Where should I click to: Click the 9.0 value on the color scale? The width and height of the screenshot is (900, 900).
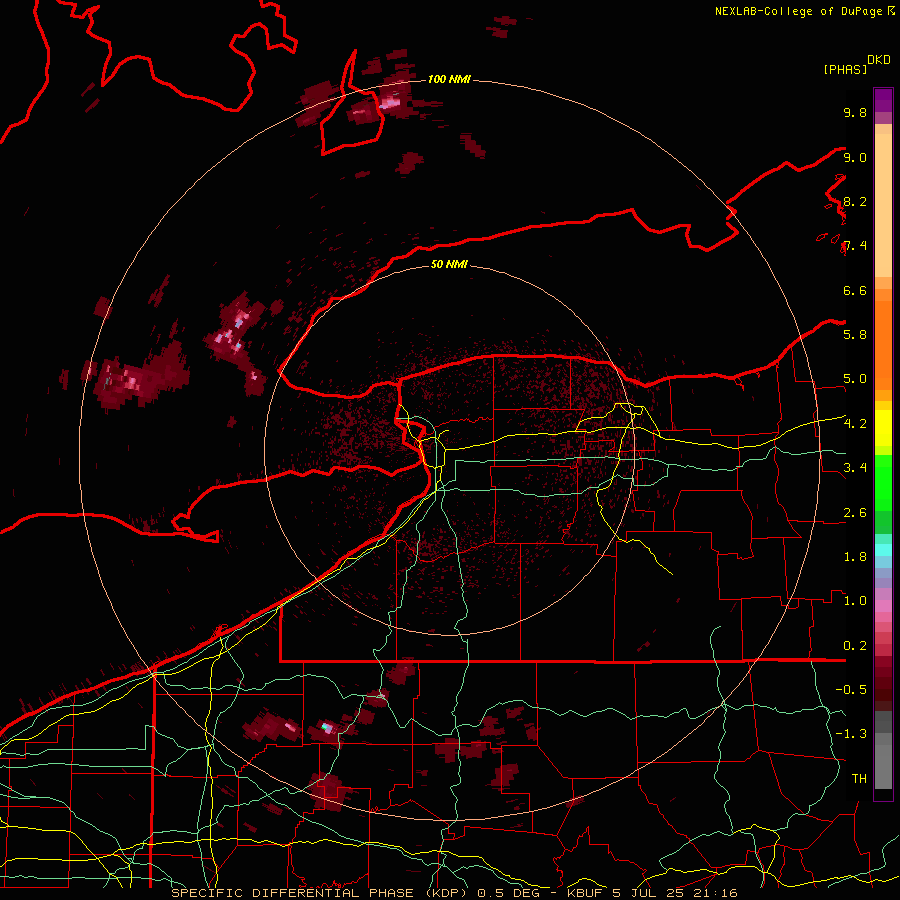[x=855, y=157]
